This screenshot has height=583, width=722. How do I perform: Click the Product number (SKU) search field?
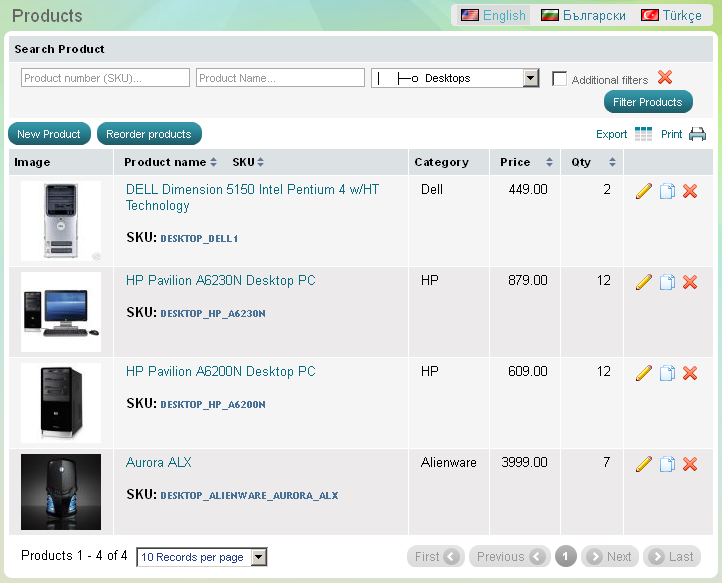[105, 78]
